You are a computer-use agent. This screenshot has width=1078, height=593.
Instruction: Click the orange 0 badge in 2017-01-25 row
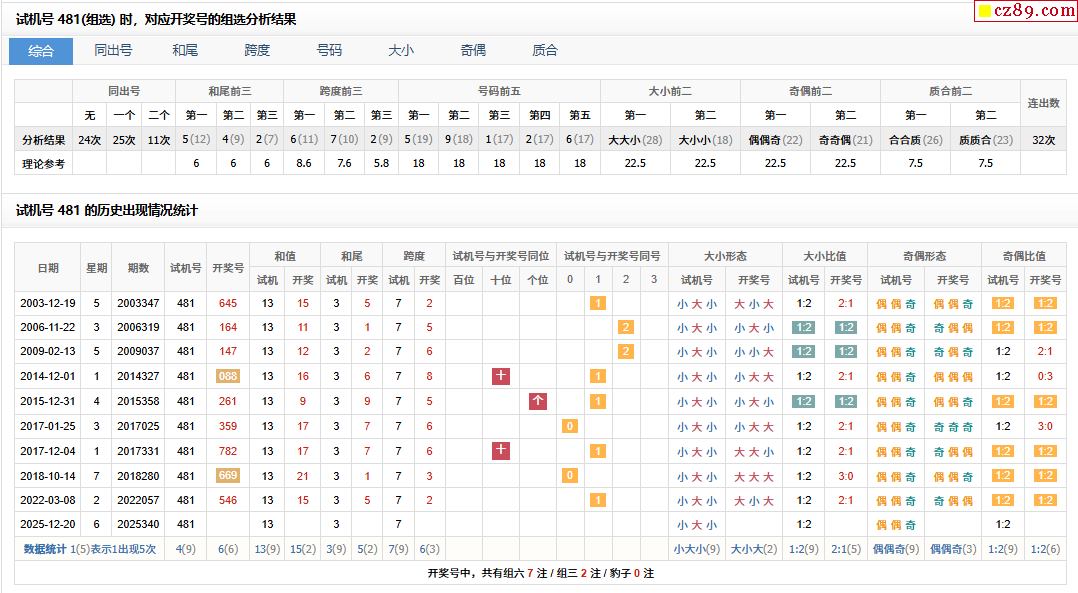(570, 426)
